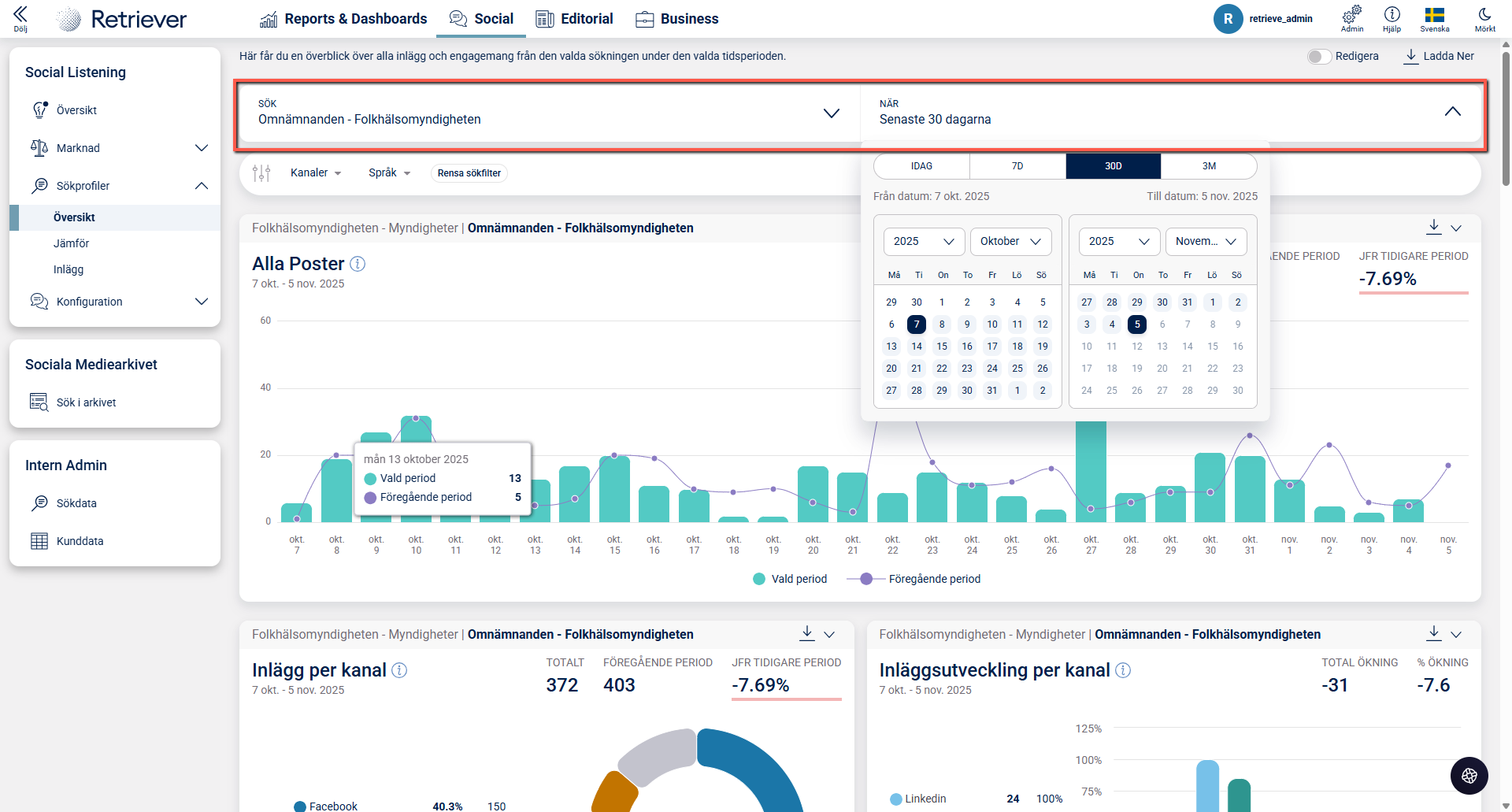The image size is (1512, 812).
Task: Click the Dölj collapse sidebar icon
Action: [x=20, y=15]
